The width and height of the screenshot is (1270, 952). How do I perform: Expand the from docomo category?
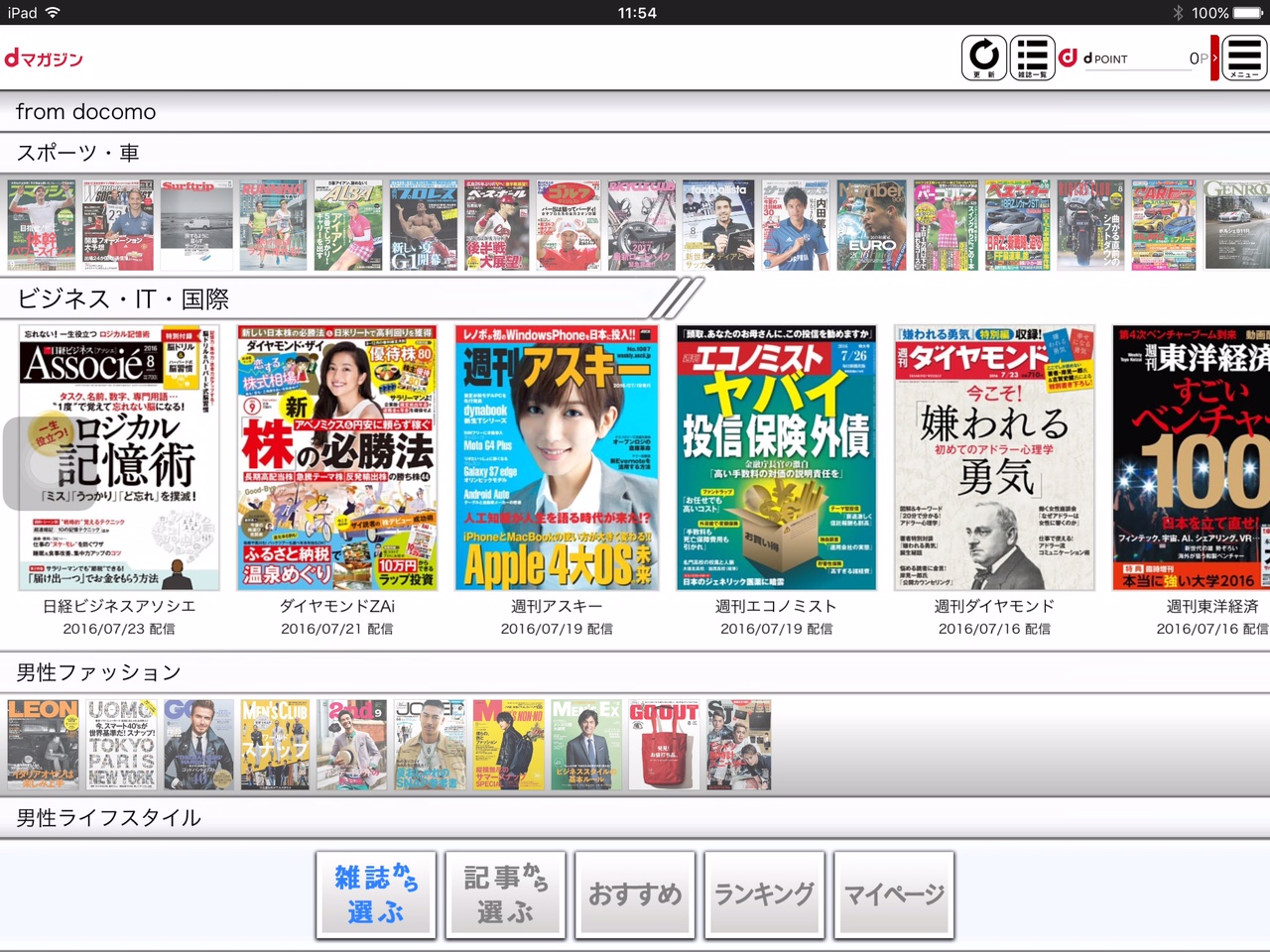[635, 112]
